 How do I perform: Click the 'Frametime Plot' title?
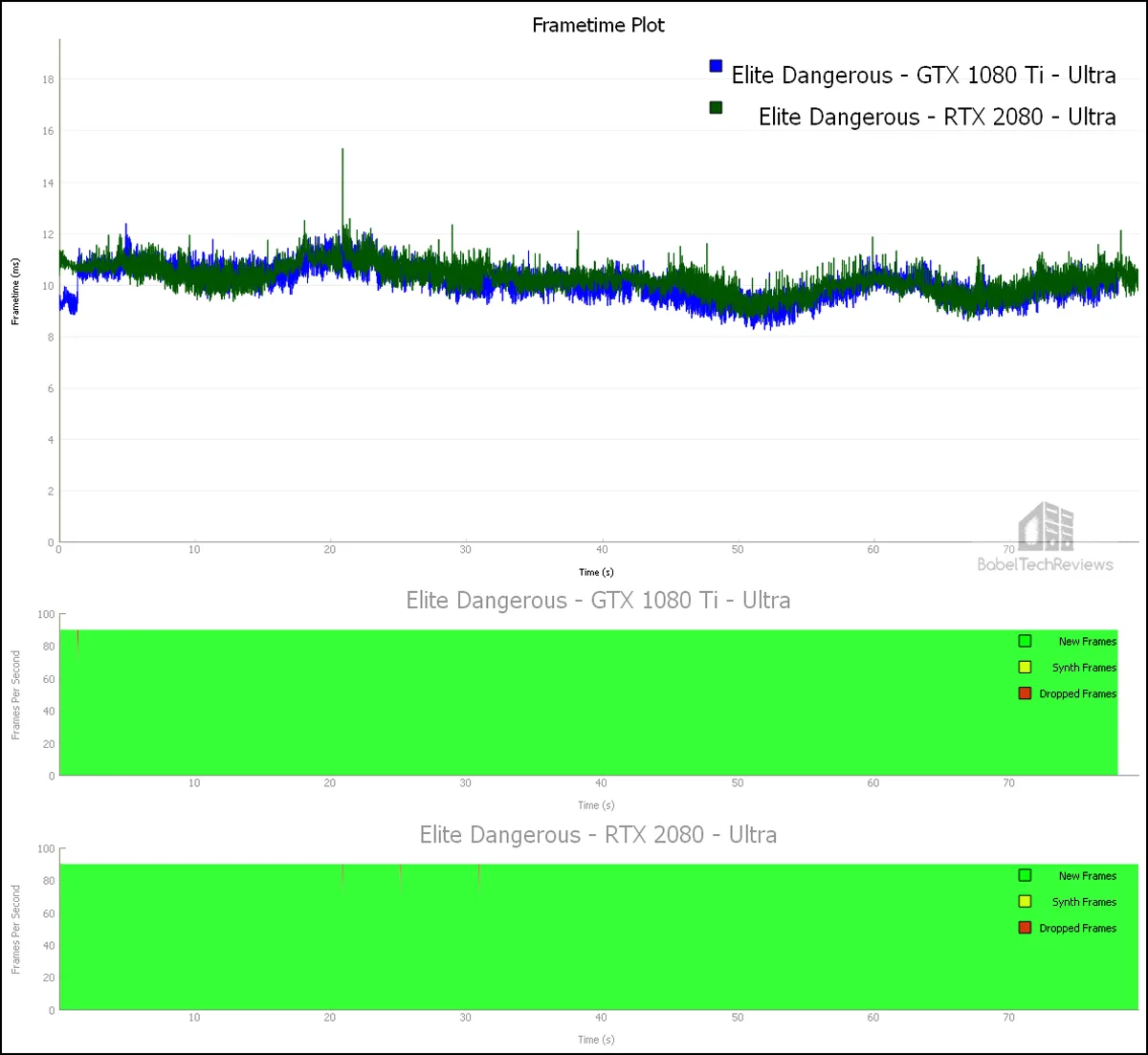tap(599, 26)
